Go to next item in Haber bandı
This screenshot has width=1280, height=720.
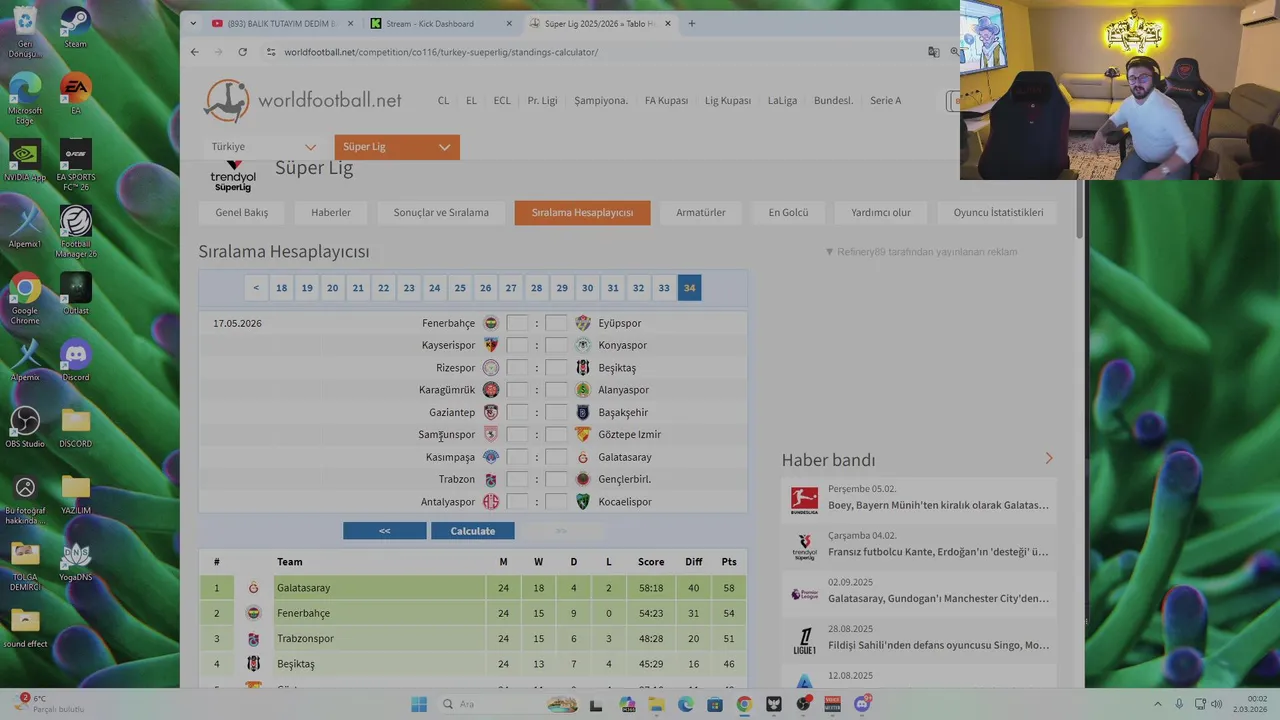click(1049, 458)
